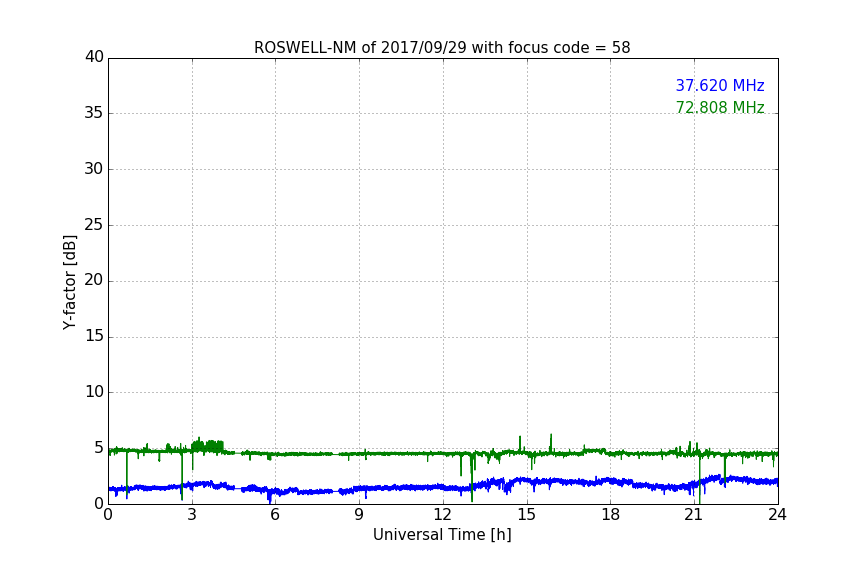Click the plot title 'ROSWELL-NM of 2017/09/29 with focus code = 58'
The height and width of the screenshot is (576, 864).
pyautogui.click(x=442, y=48)
